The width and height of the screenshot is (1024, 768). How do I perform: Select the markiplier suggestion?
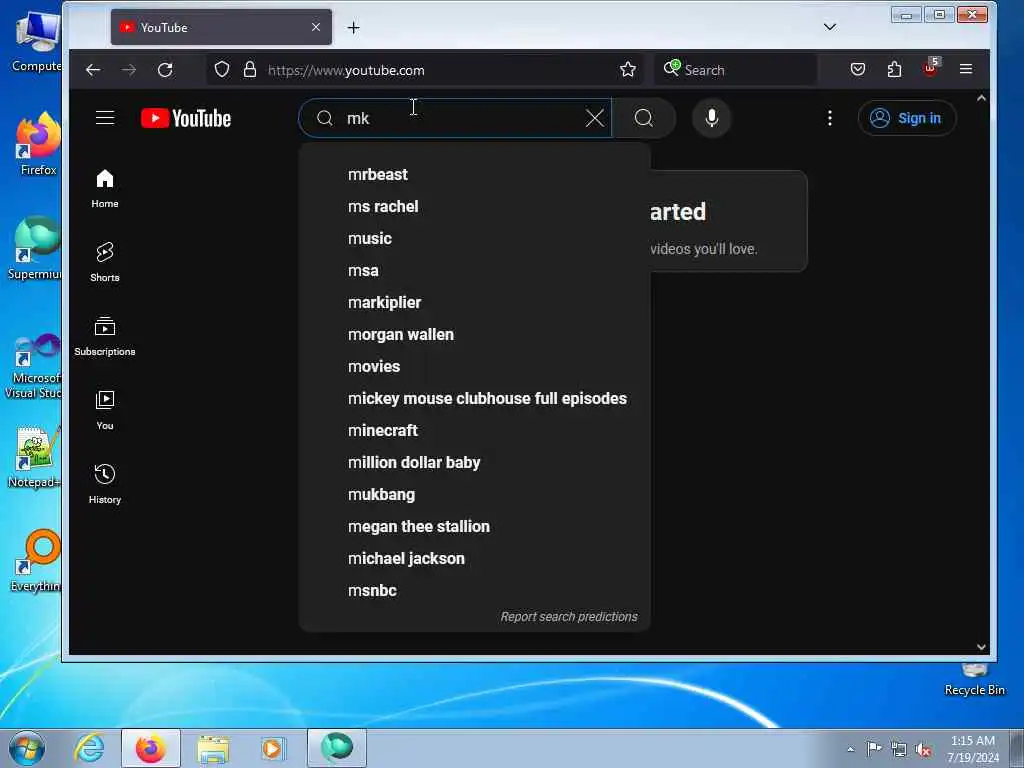pyautogui.click(x=475, y=302)
